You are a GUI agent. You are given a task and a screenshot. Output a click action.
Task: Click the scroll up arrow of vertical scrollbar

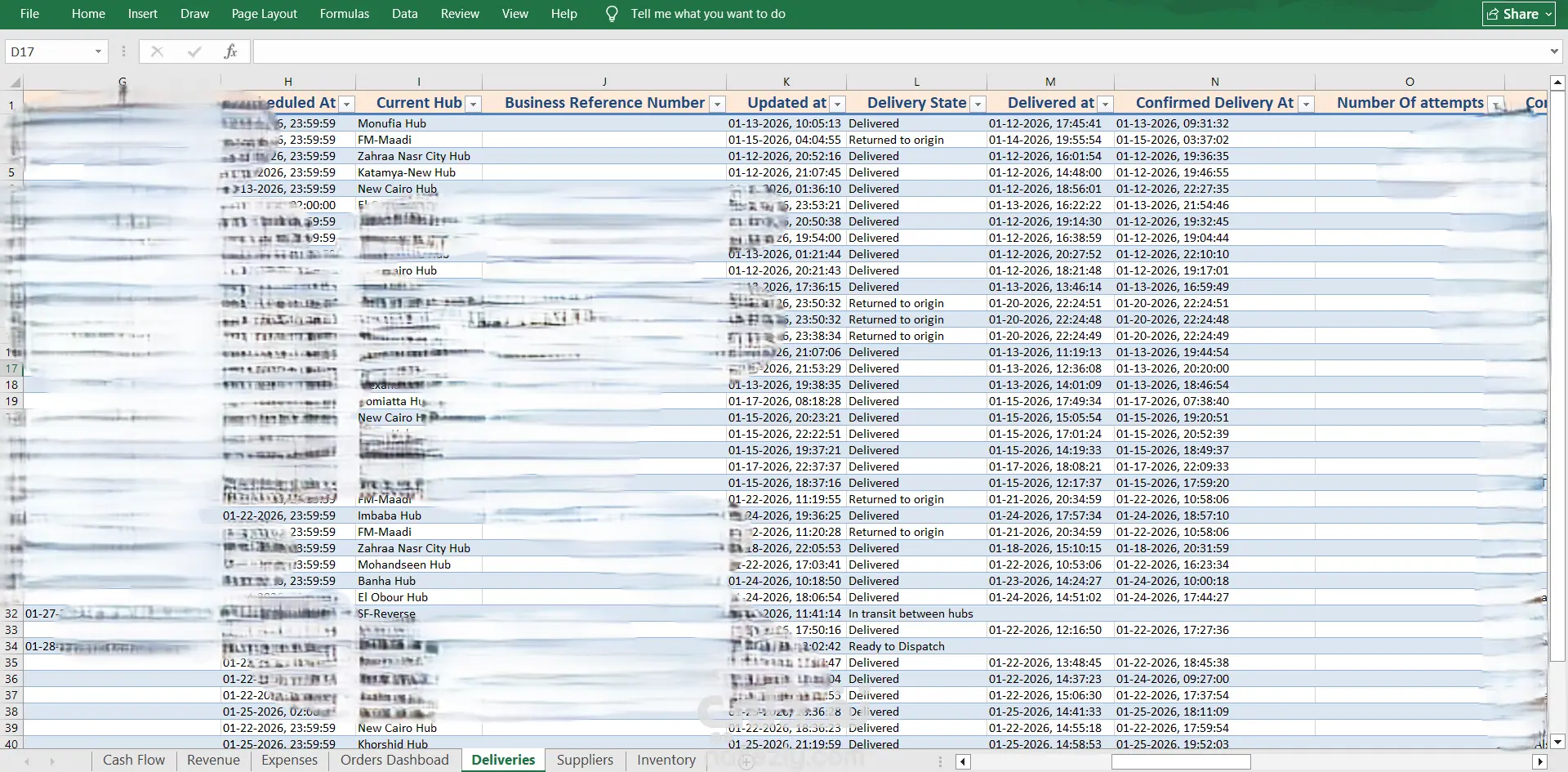1557,83
